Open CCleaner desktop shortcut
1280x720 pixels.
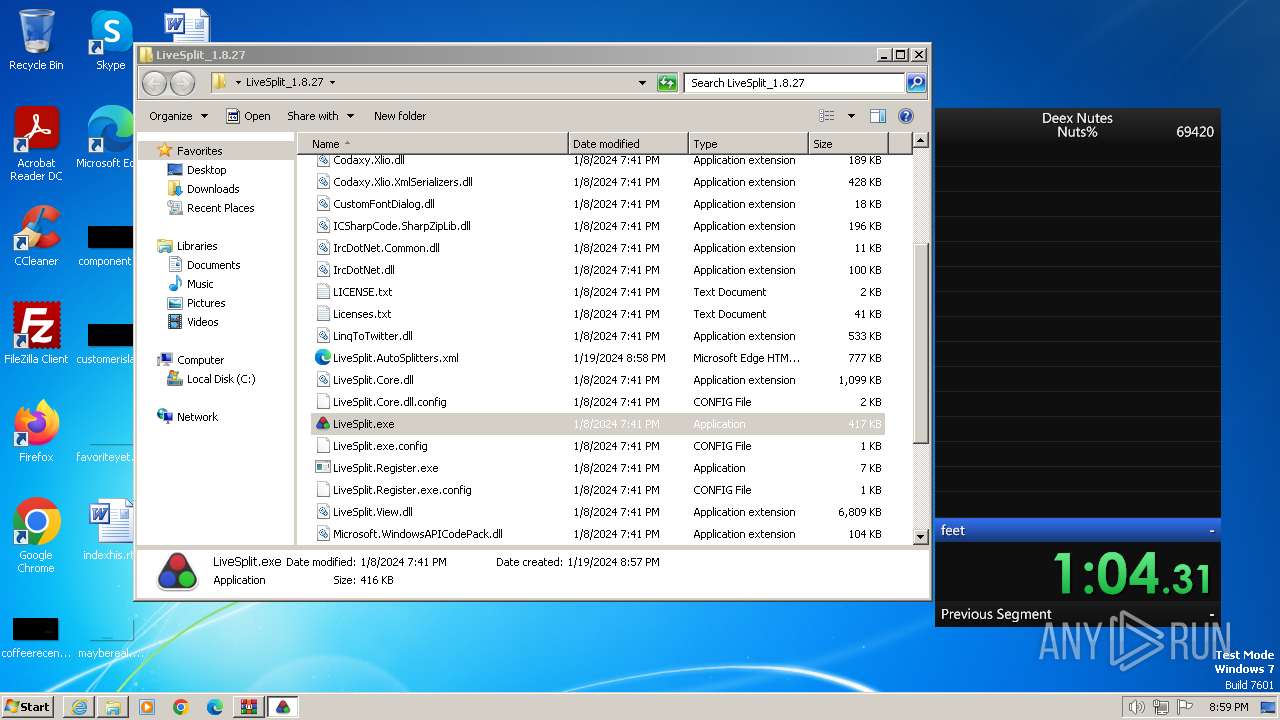pos(36,236)
